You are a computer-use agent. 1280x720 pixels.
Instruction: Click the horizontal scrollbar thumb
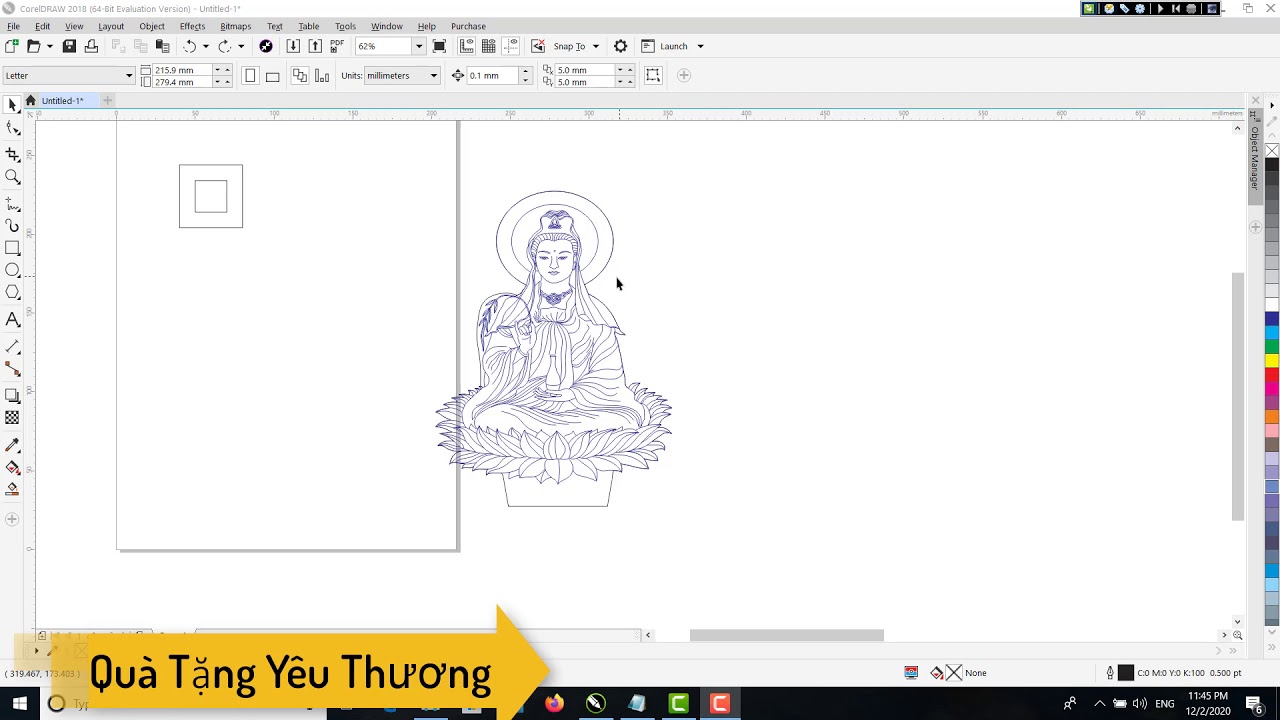[x=786, y=635]
